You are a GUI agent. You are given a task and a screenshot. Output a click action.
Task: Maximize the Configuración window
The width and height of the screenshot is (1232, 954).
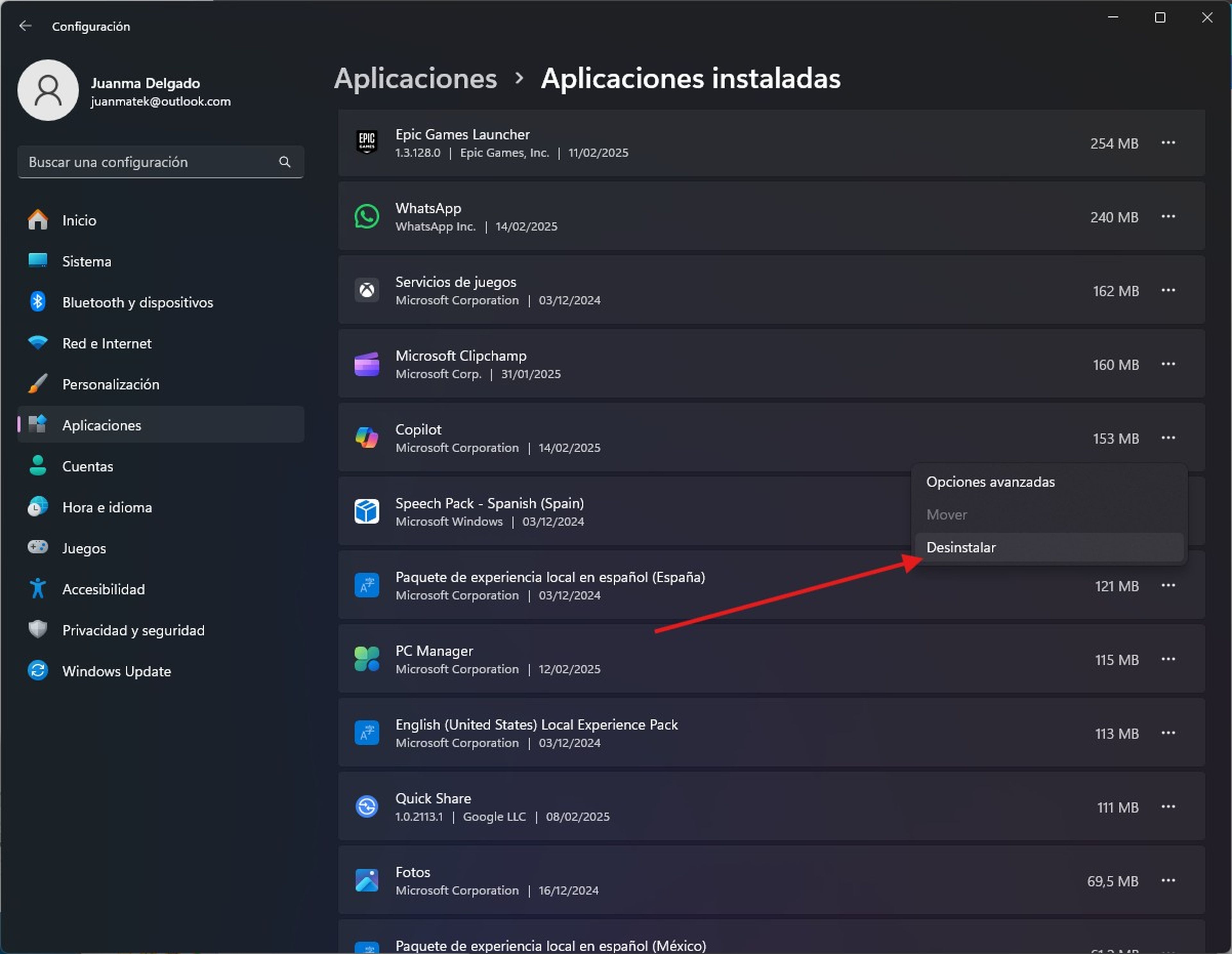tap(1160, 18)
